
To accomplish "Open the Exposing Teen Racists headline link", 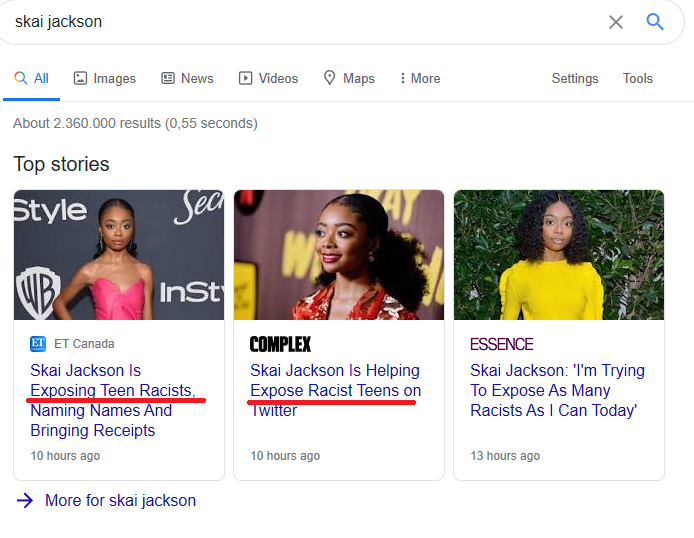I will (113, 400).
